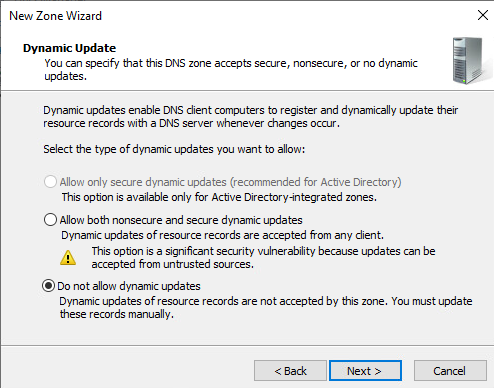This screenshot has width=494, height=388.
Task: Click the security vulnerability warning text
Action: pos(263,257)
